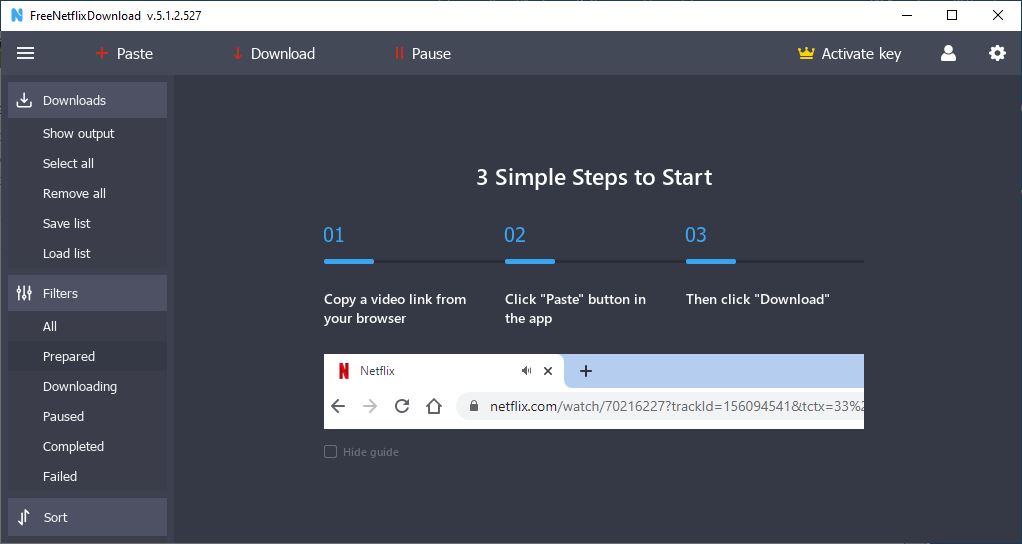Click the Download toolbar button
The height and width of the screenshot is (544, 1022).
(x=274, y=53)
